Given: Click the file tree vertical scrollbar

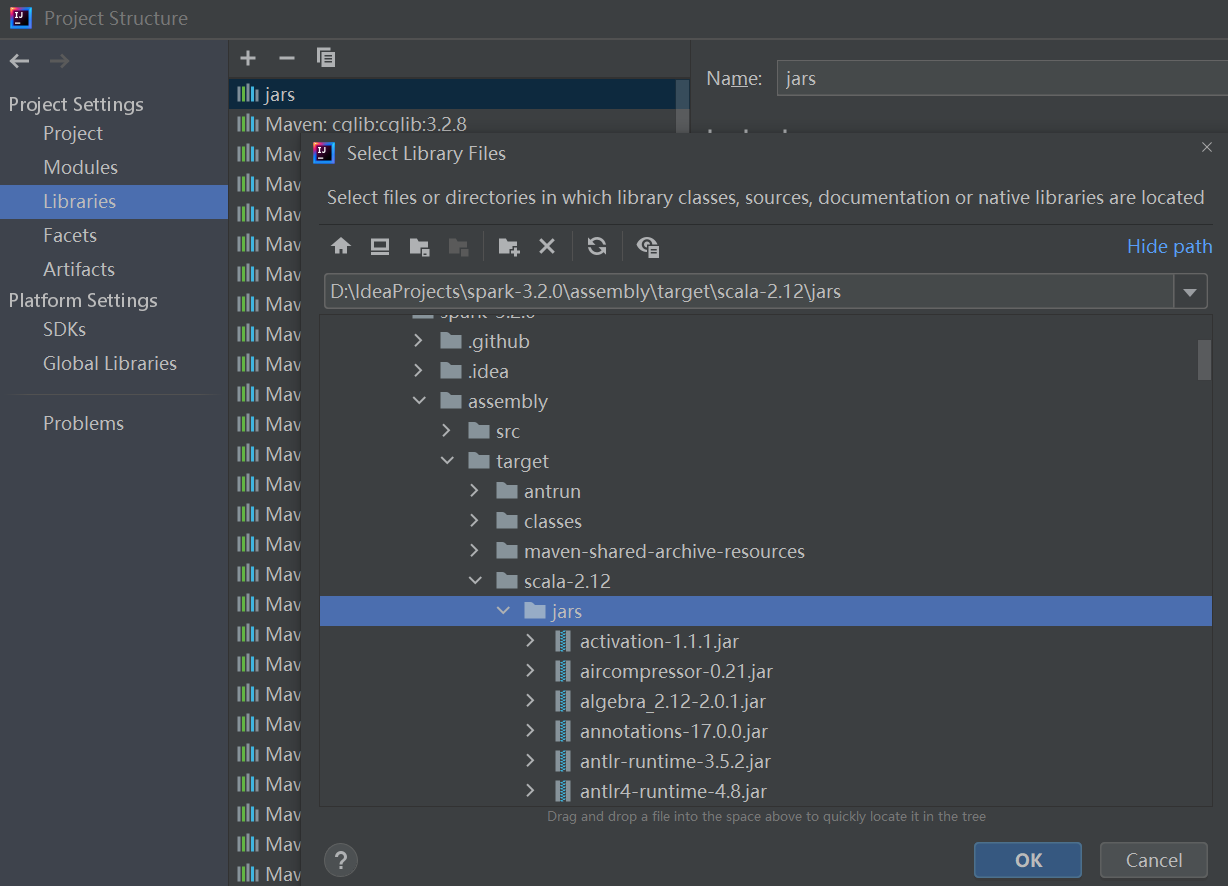Looking at the screenshot, I should (x=1204, y=360).
